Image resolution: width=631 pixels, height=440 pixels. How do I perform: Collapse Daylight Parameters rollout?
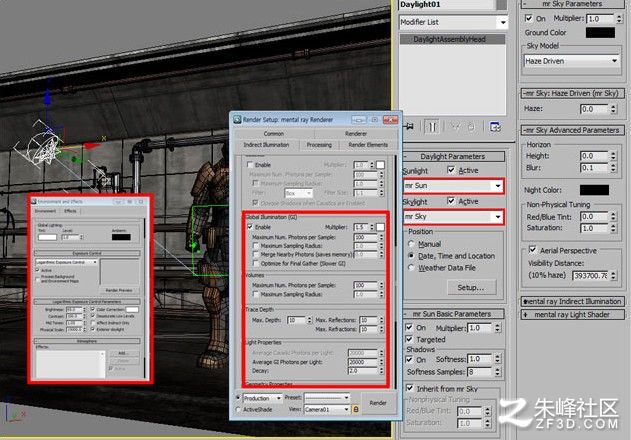pyautogui.click(x=454, y=156)
